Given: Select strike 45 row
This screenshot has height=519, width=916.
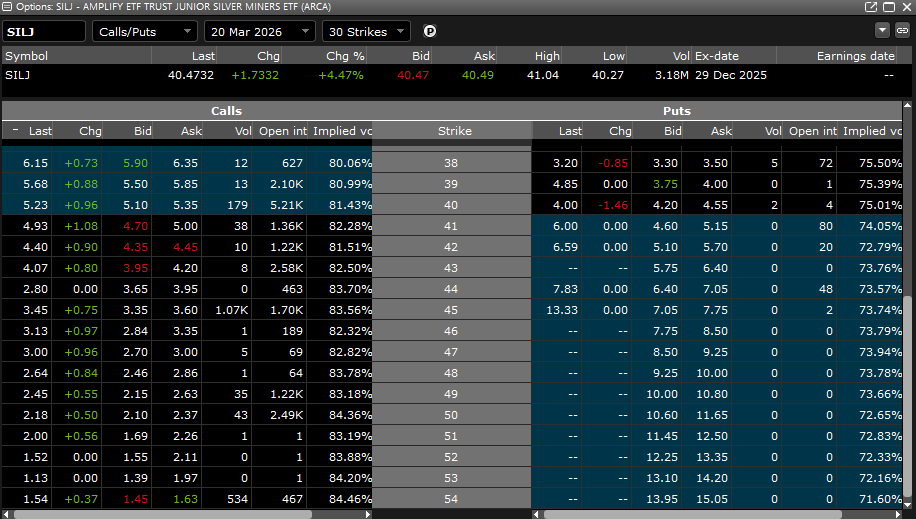Looking at the screenshot, I should point(452,310).
